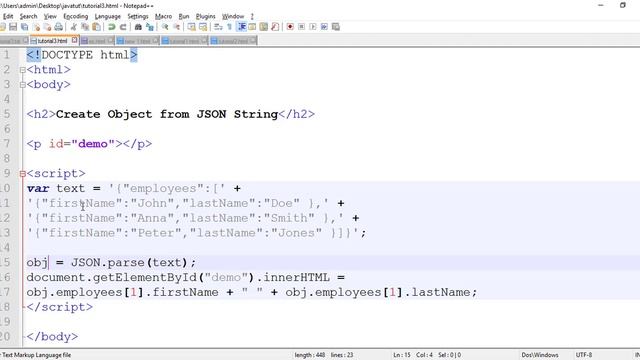Click the "length : 448" status bar entry
This screenshot has width=640, height=360.
coord(310,355)
